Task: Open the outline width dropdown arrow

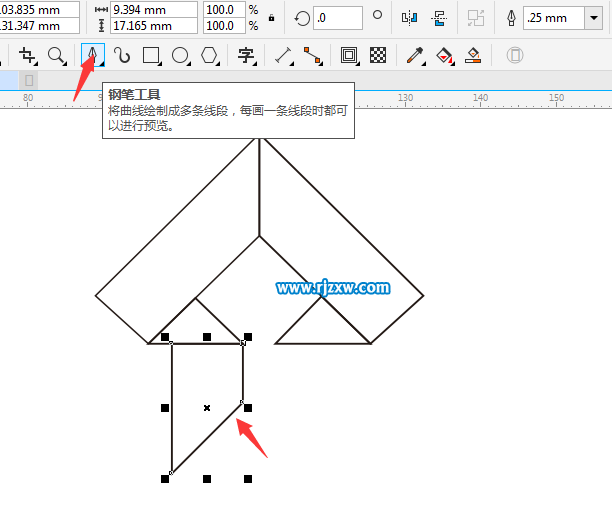Action: (594, 18)
